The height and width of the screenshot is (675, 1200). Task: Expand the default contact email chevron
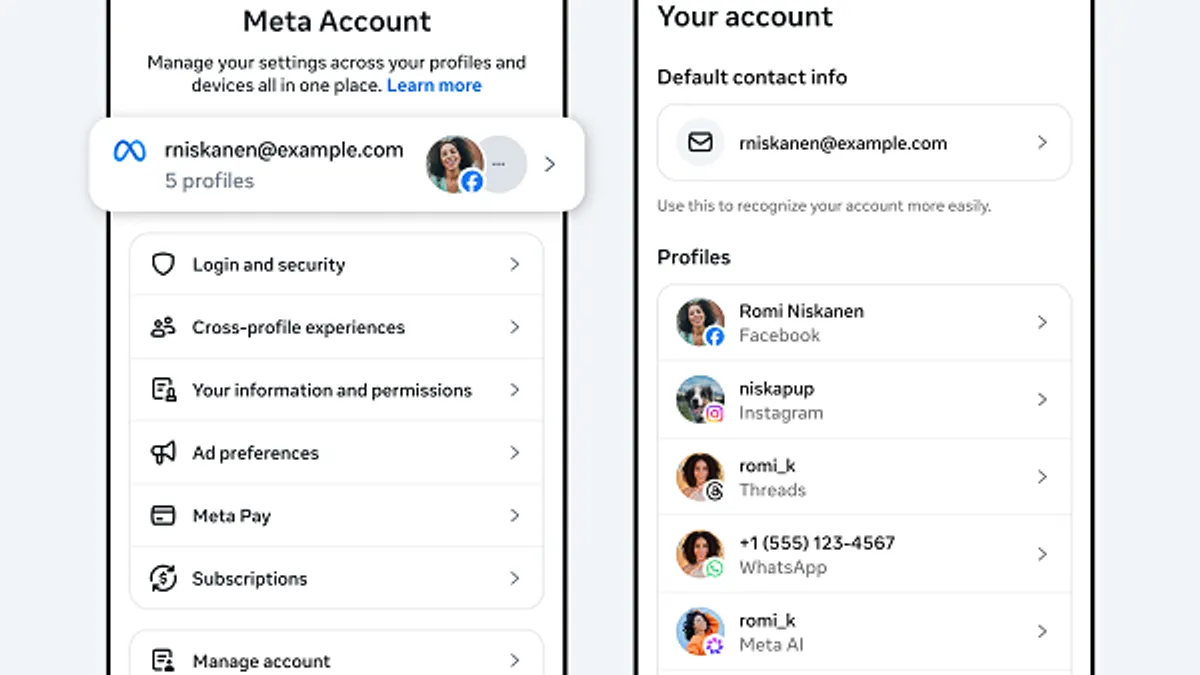1042,143
